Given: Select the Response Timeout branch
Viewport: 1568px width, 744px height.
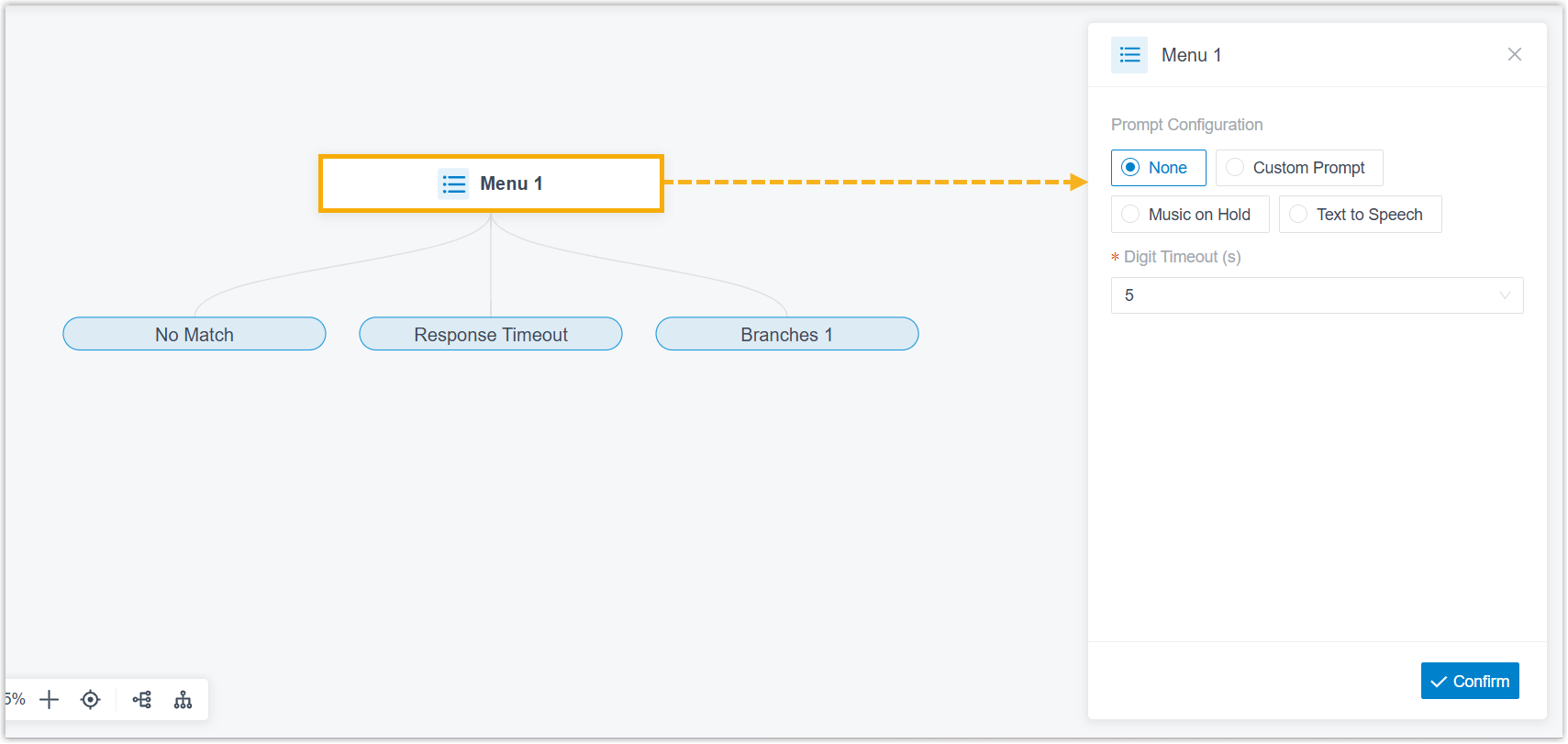Looking at the screenshot, I should pyautogui.click(x=491, y=334).
